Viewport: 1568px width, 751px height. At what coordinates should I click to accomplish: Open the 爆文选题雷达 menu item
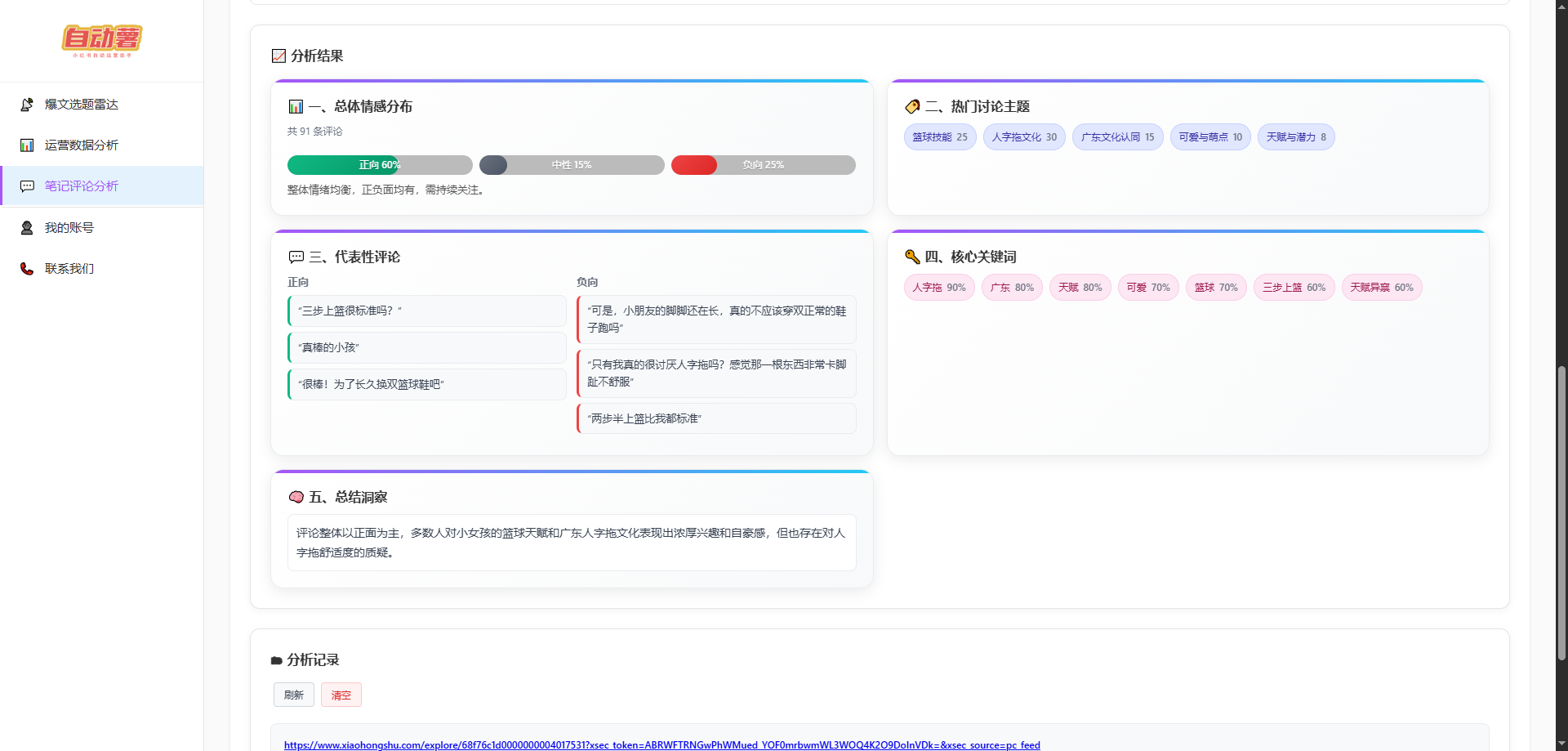(x=82, y=105)
